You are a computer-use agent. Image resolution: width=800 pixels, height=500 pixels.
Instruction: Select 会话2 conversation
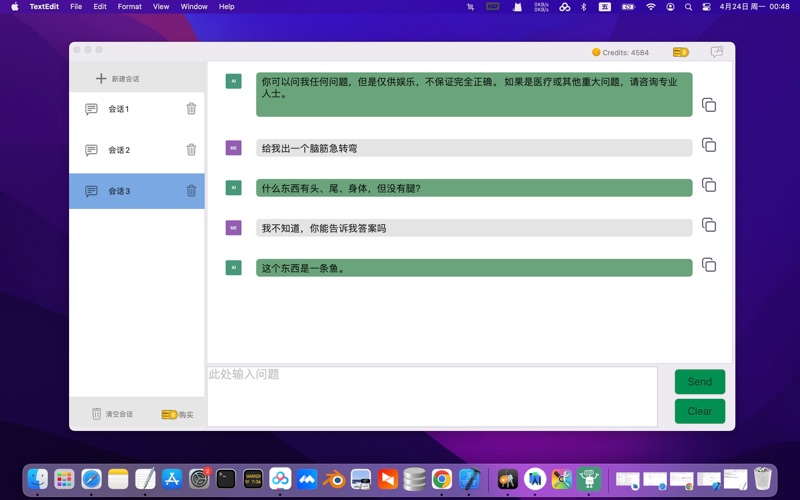[119, 150]
